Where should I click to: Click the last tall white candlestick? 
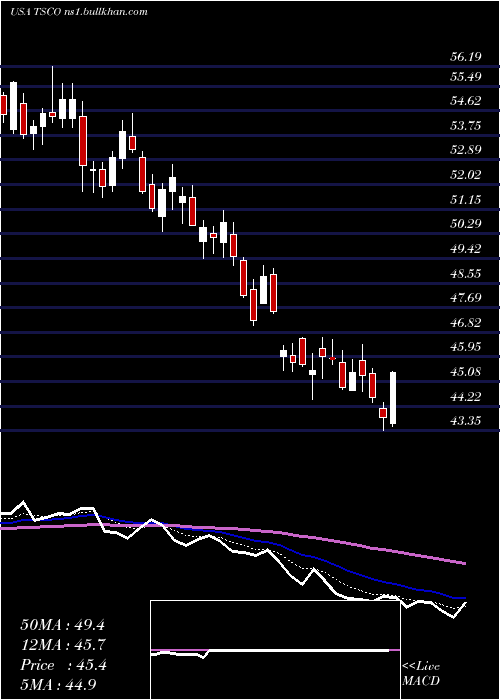393,398
